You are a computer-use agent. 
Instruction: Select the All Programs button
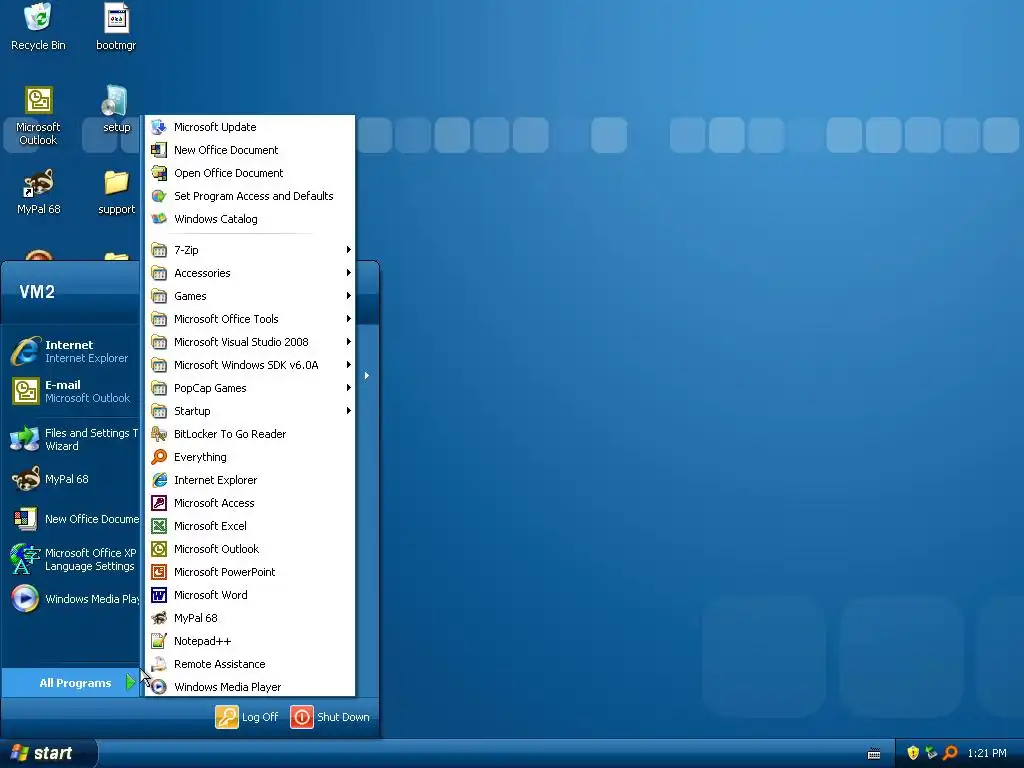point(71,683)
